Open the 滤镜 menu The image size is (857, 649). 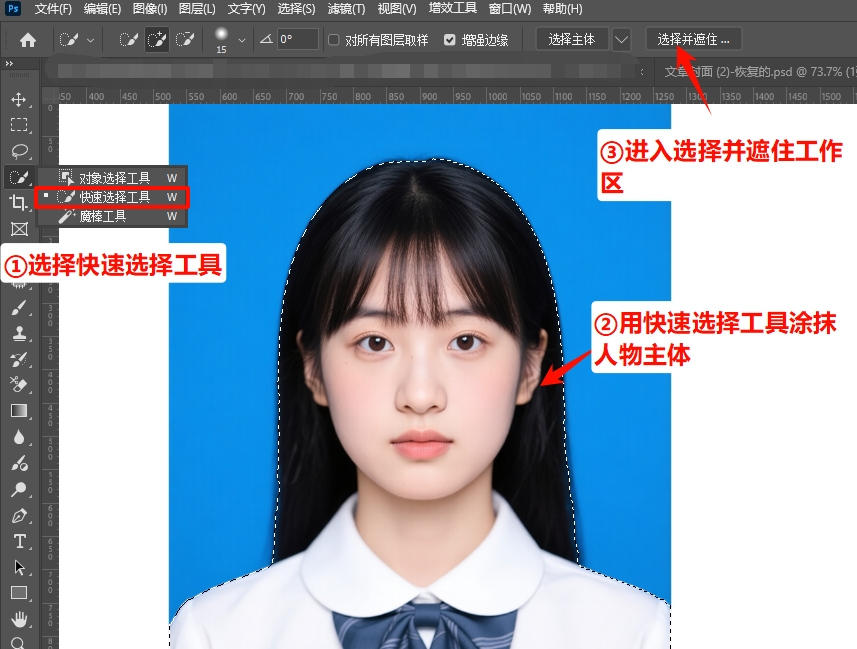click(x=345, y=8)
